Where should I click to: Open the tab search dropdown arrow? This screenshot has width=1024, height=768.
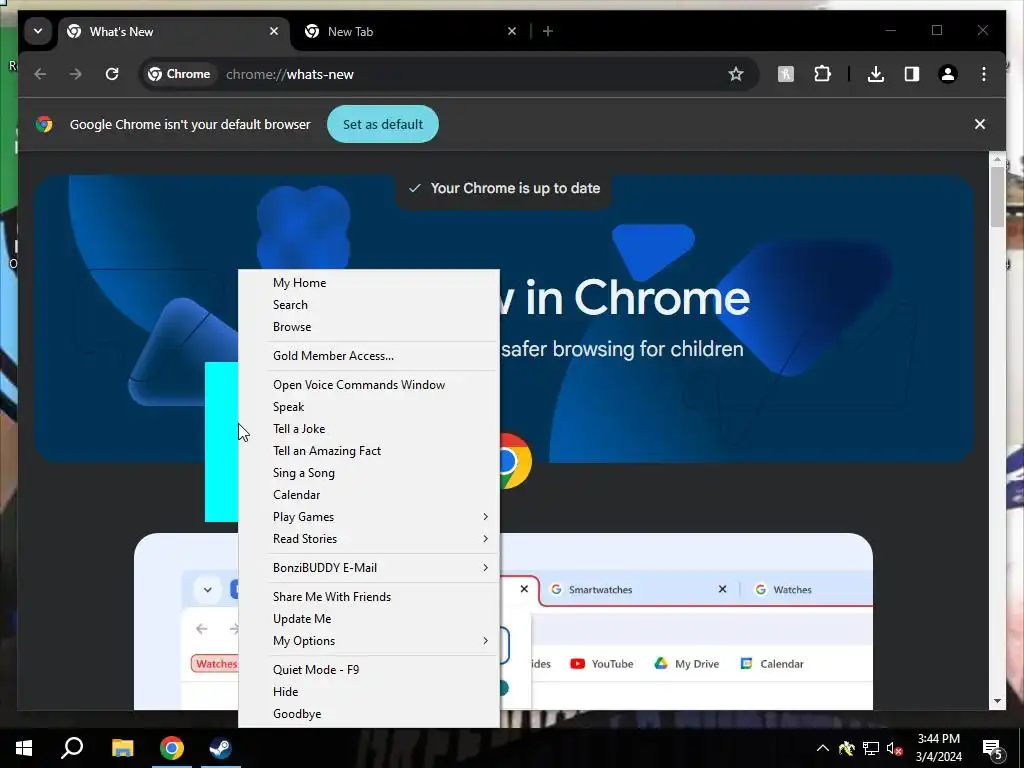point(38,31)
